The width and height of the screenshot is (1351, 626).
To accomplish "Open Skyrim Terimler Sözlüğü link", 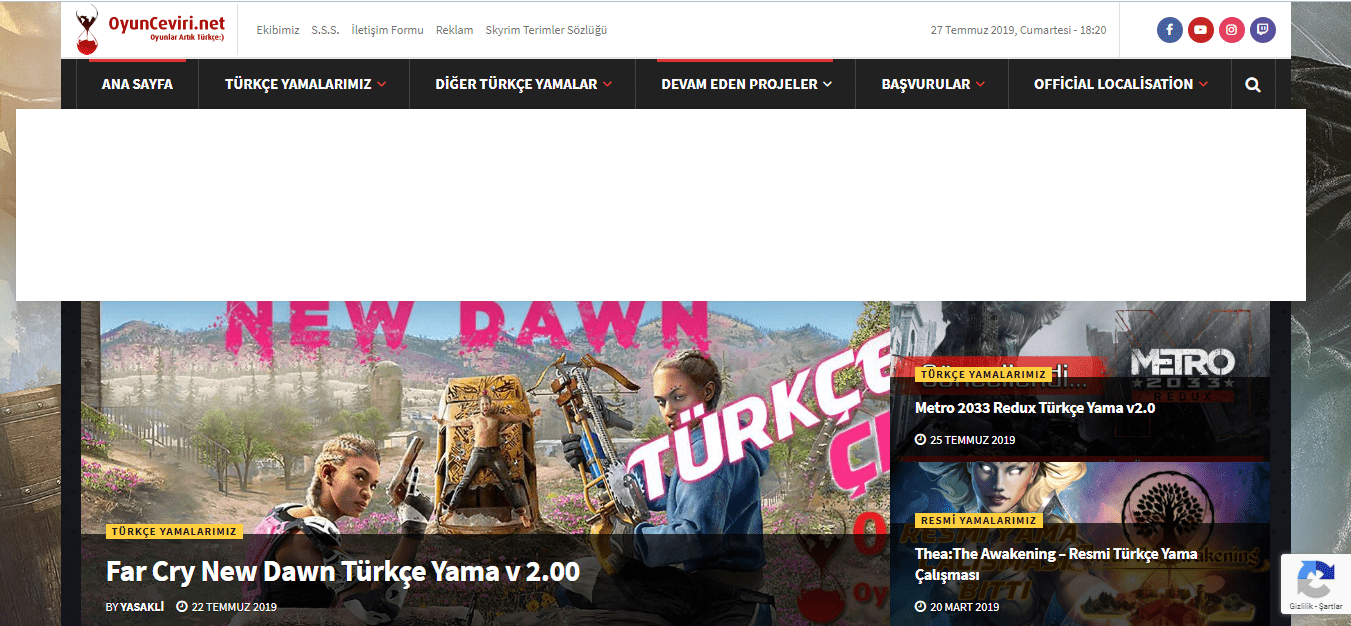I will point(546,30).
